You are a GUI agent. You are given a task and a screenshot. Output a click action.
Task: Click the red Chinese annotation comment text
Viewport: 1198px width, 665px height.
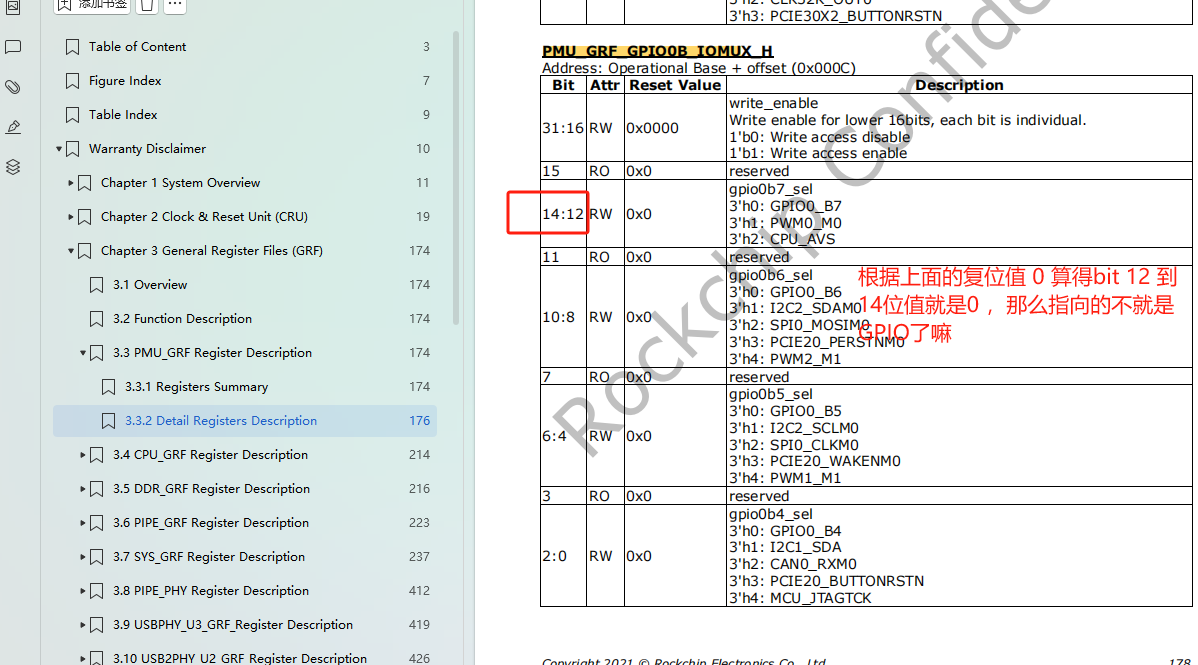[1017, 304]
